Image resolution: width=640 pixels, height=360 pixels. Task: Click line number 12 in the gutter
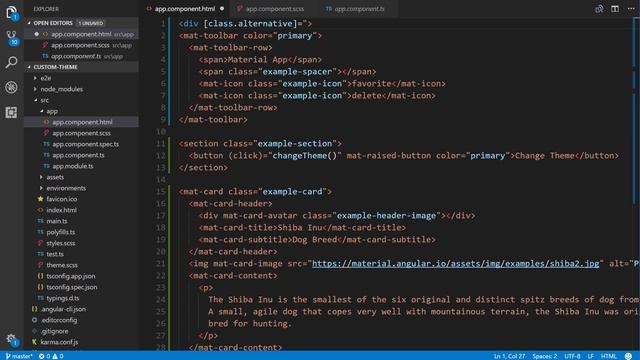pyautogui.click(x=161, y=156)
